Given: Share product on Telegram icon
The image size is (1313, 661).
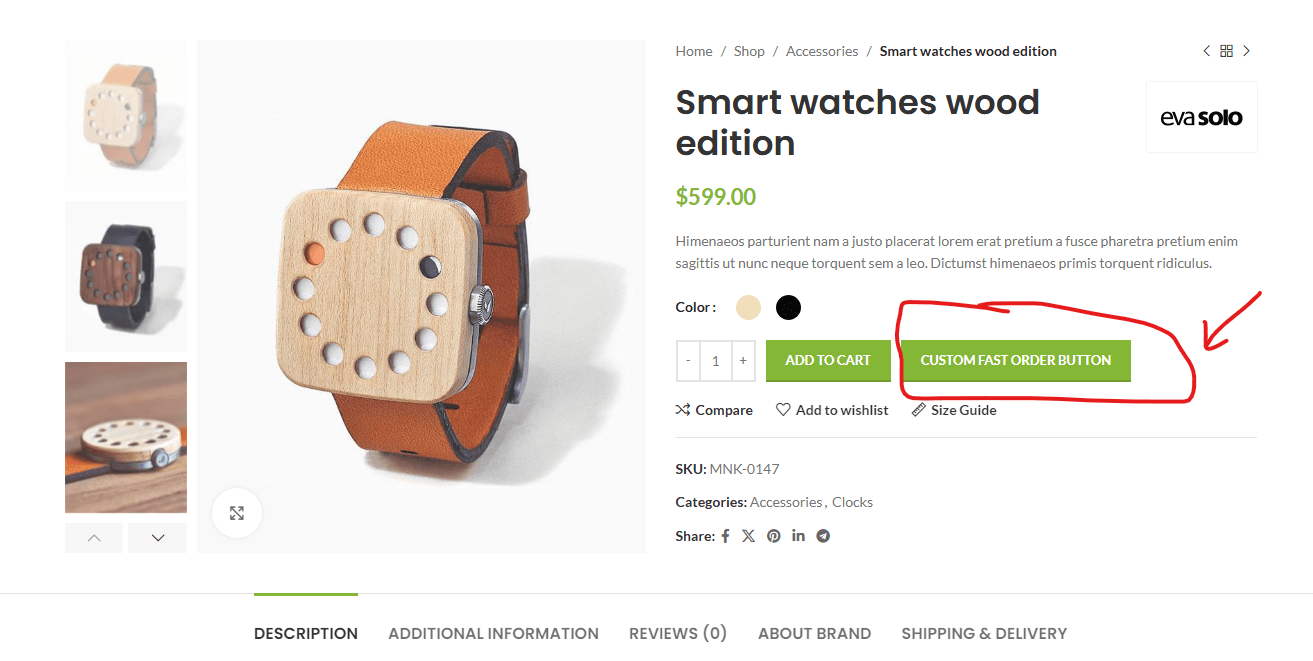Looking at the screenshot, I should click(823, 536).
